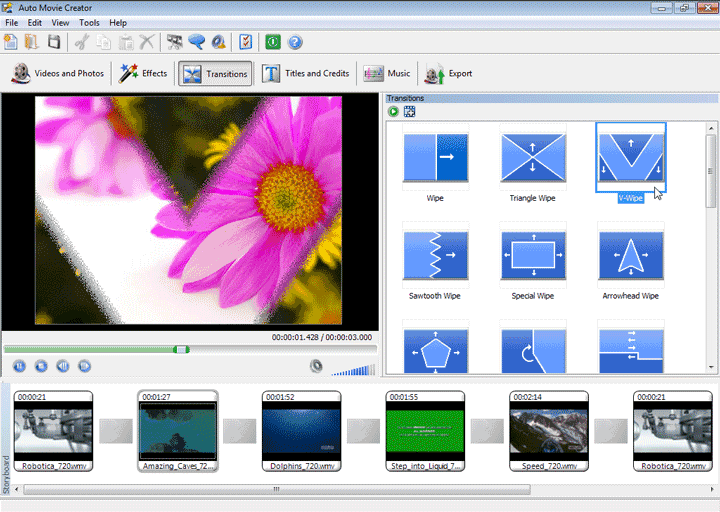This screenshot has height=512, width=720.
Task: Select the Dolphins_720.wmv storyboard clip
Action: click(x=301, y=430)
